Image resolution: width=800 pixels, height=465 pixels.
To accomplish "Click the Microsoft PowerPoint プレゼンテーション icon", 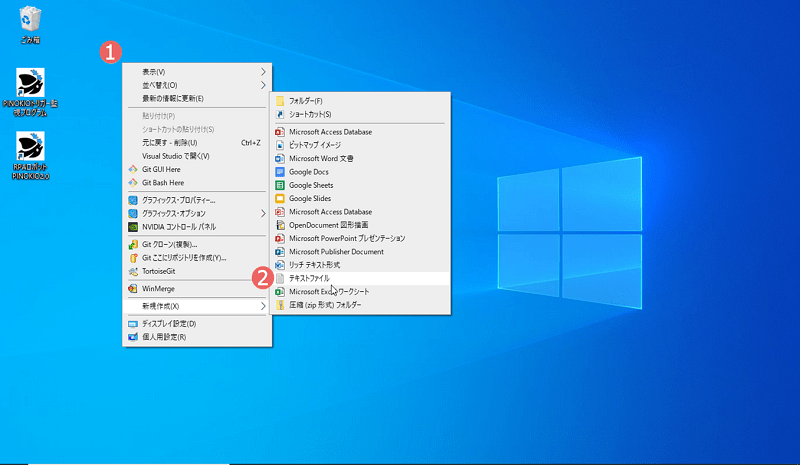I will pyautogui.click(x=280, y=238).
